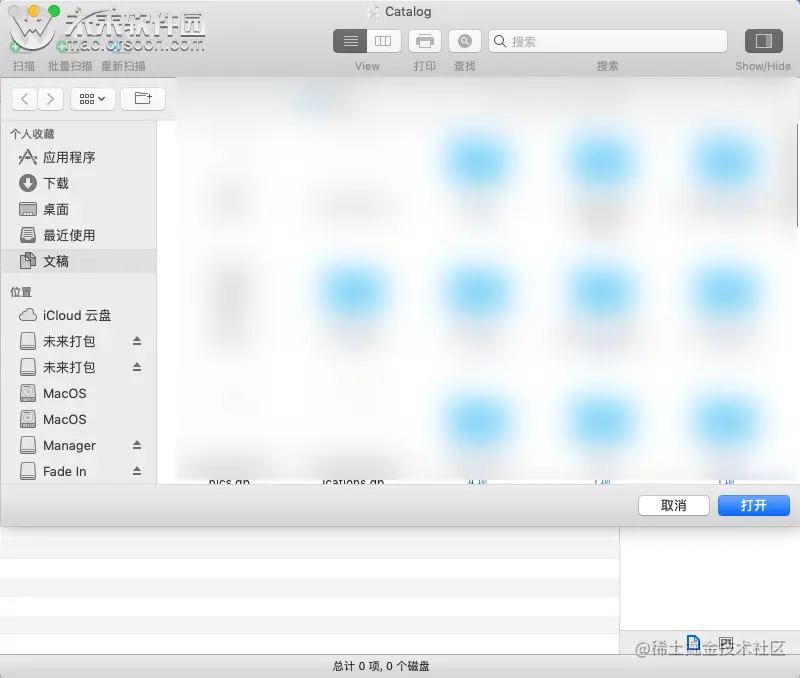Click the 位置 section header
This screenshot has height=678, width=806.
pos(21,292)
